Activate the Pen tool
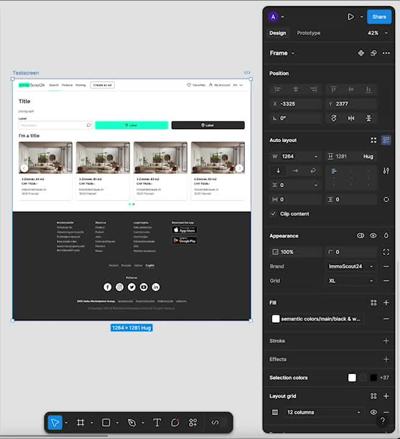400x439 pixels. tap(132, 423)
